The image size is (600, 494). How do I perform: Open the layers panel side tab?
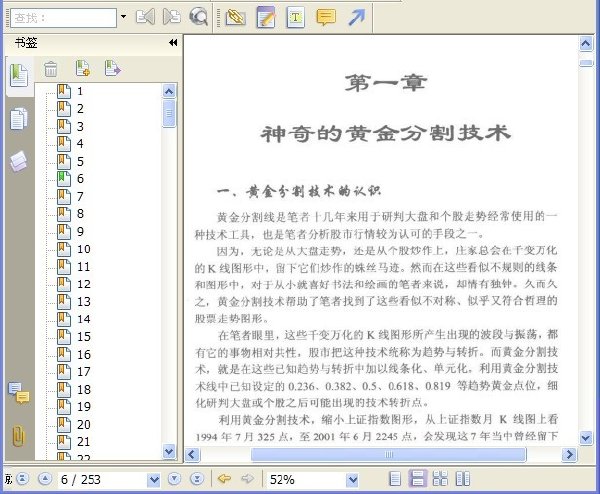(18, 161)
